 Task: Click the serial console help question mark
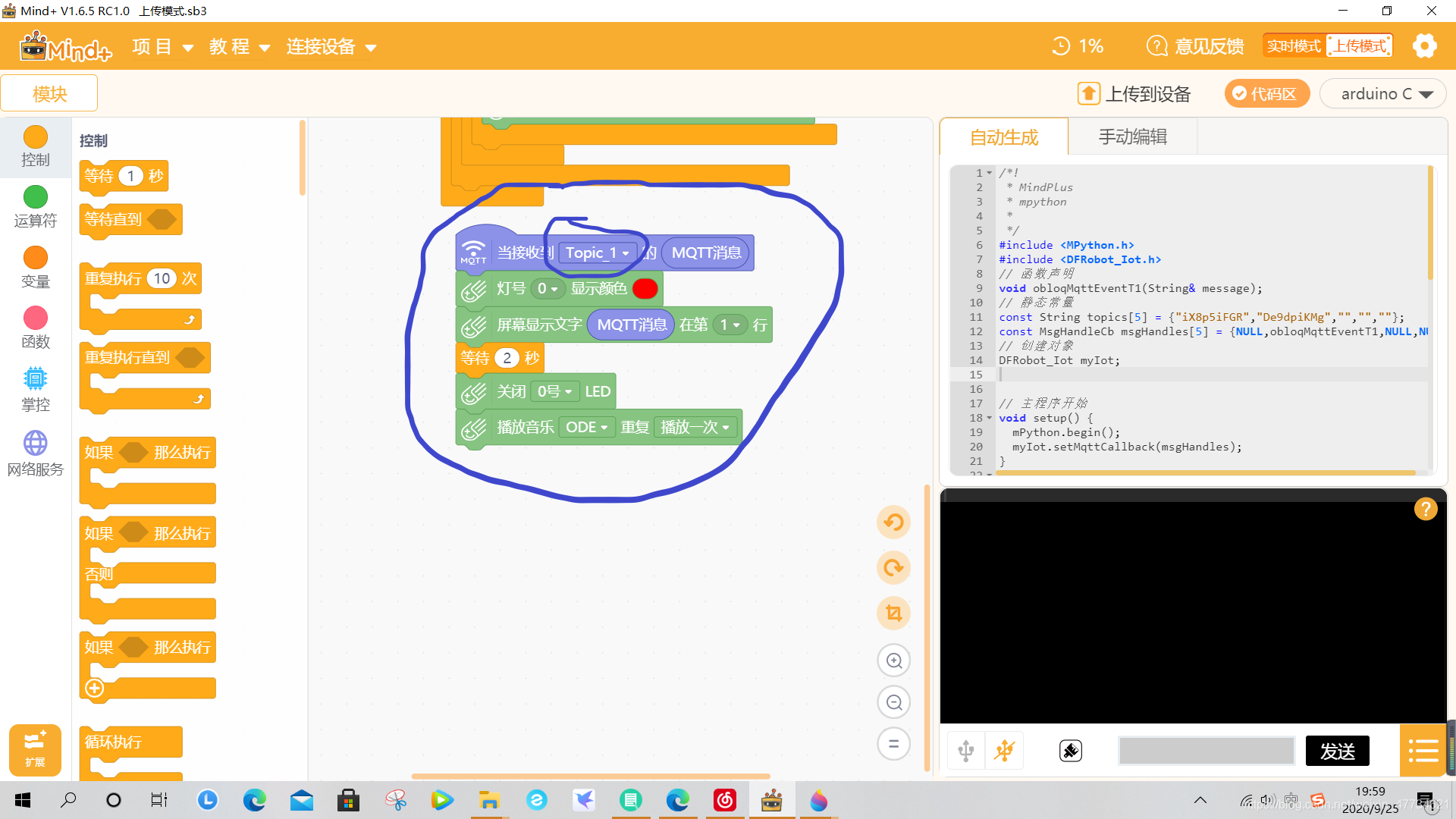coord(1426,509)
